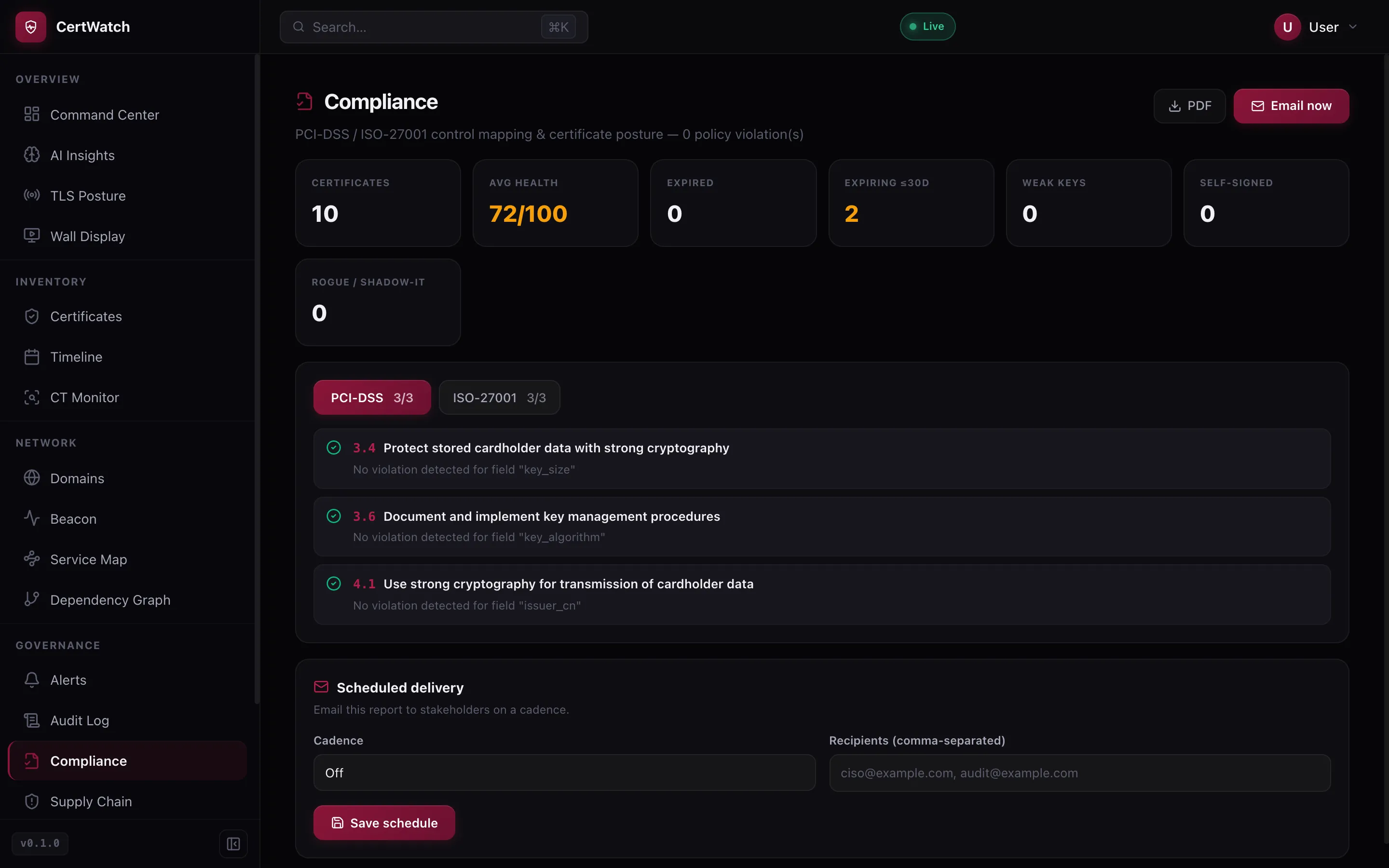Image resolution: width=1389 pixels, height=868 pixels.
Task: Click text 'No violation detected for field "key_algorithm"'
Action: tap(479, 537)
